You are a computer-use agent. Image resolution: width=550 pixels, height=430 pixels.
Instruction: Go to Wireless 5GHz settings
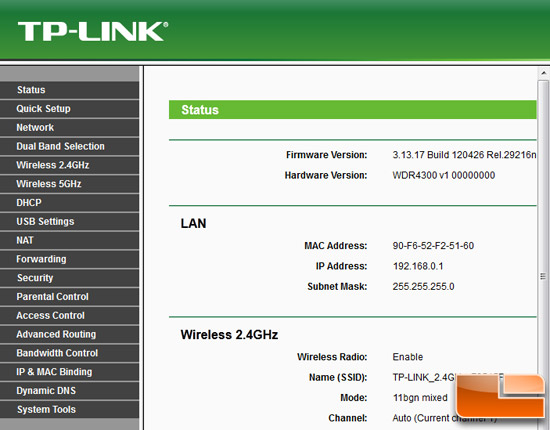click(x=69, y=184)
